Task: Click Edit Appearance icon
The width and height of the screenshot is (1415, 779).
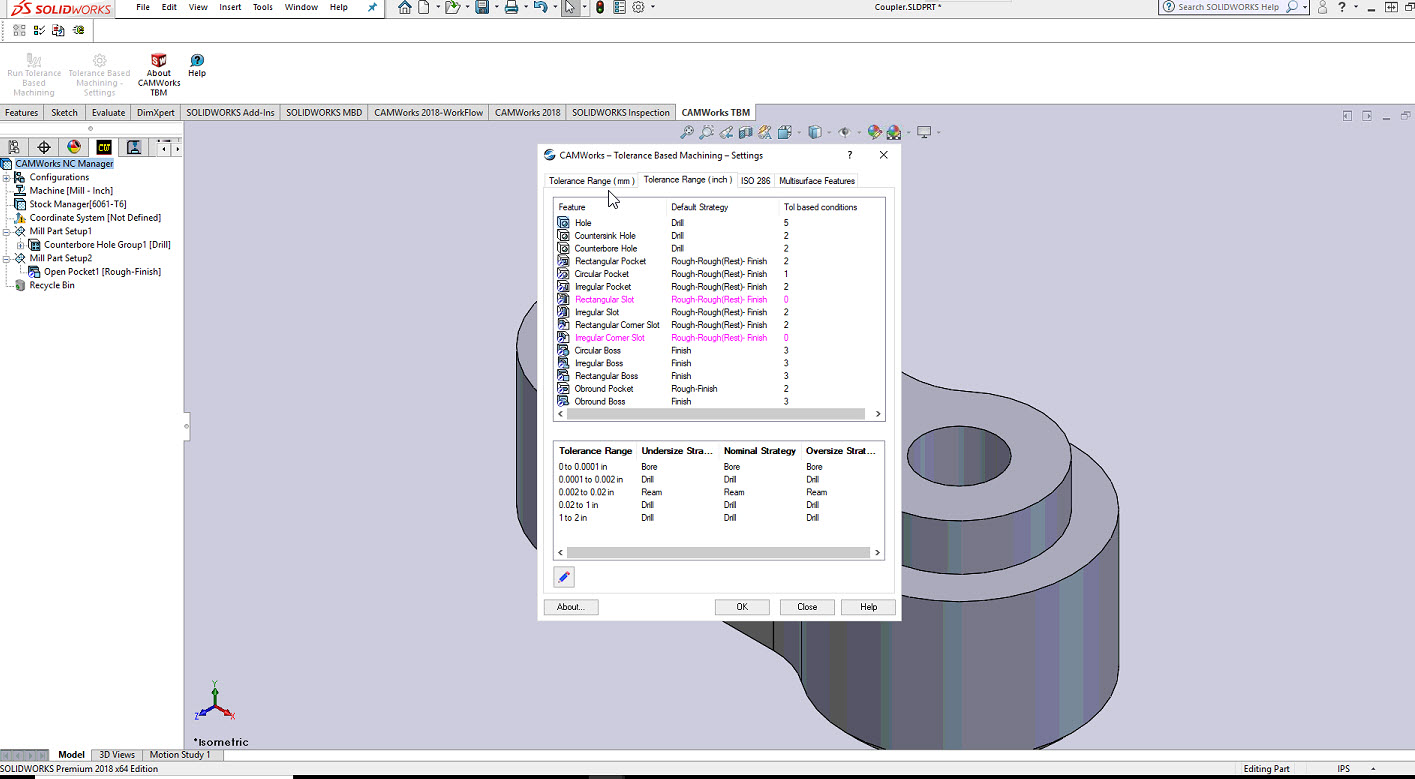Action: click(x=874, y=132)
